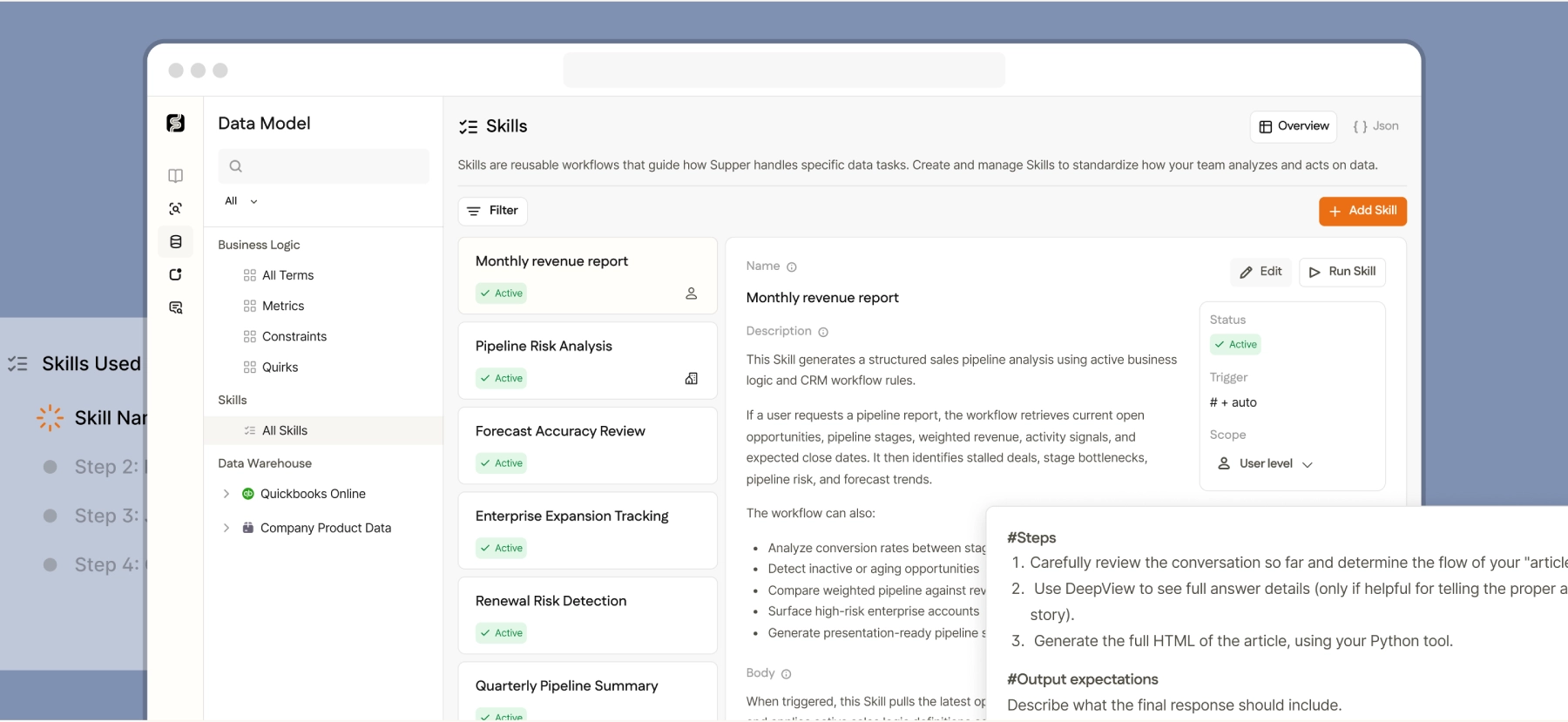
Task: Open the Forecast Accuracy Review skill card
Action: (588, 446)
